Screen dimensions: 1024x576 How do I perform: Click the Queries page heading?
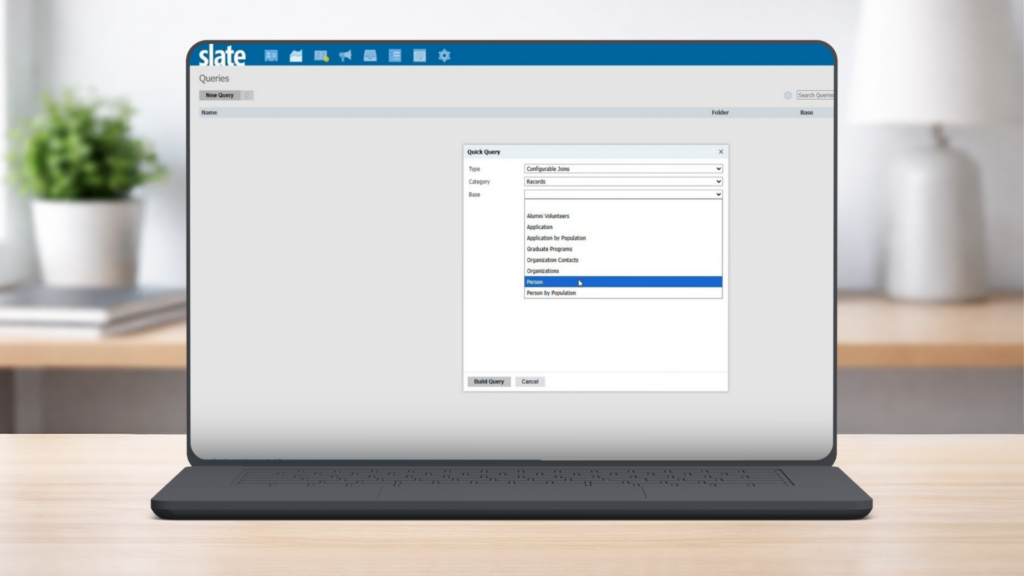tap(214, 78)
